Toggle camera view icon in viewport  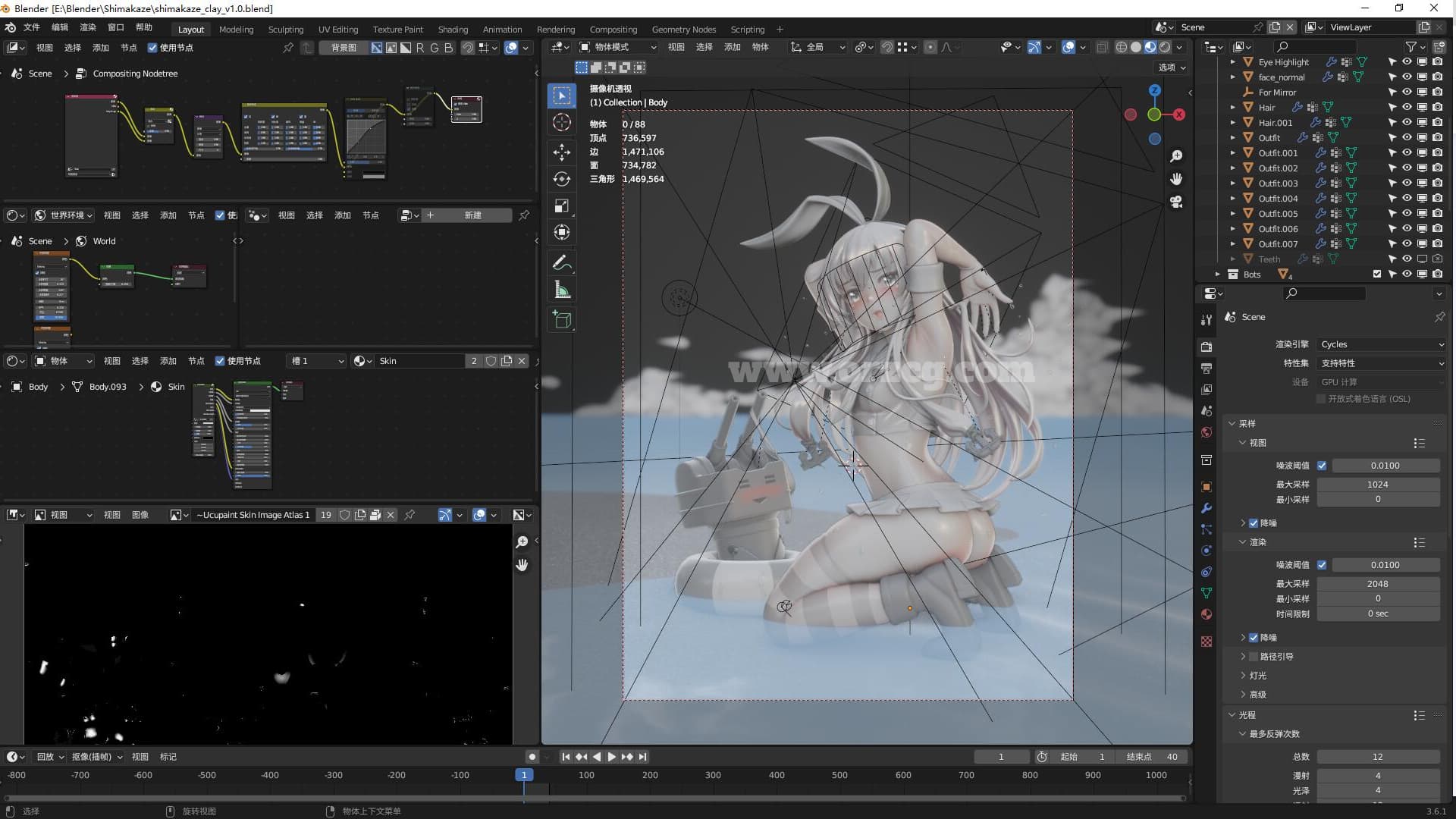coord(1176,202)
